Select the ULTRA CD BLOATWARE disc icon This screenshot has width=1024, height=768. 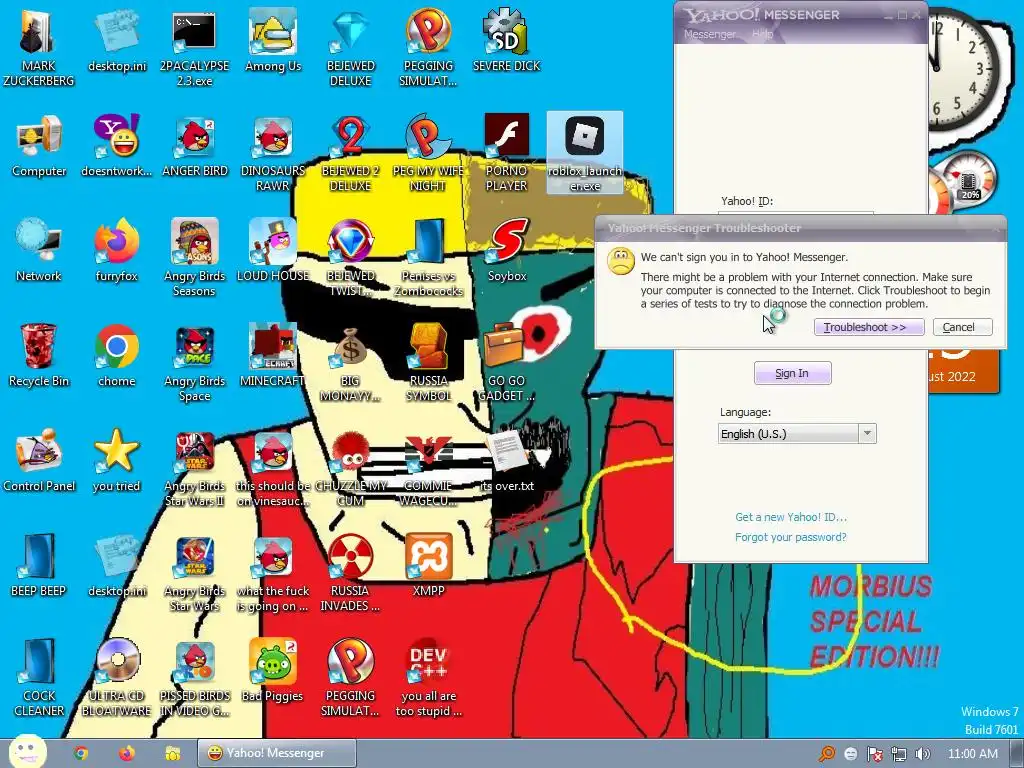pos(116,678)
